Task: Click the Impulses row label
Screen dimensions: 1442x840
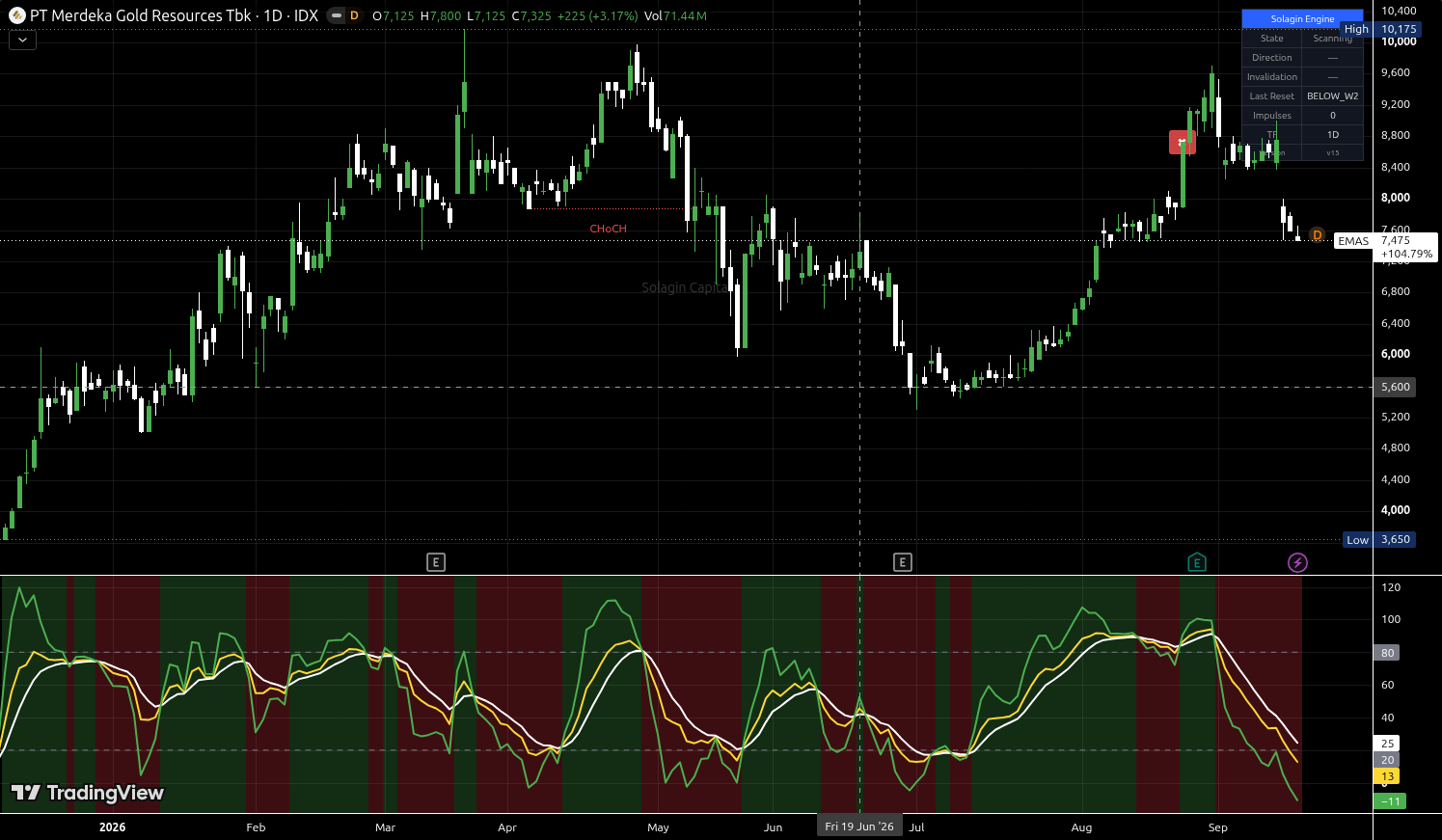Action: [x=1271, y=116]
